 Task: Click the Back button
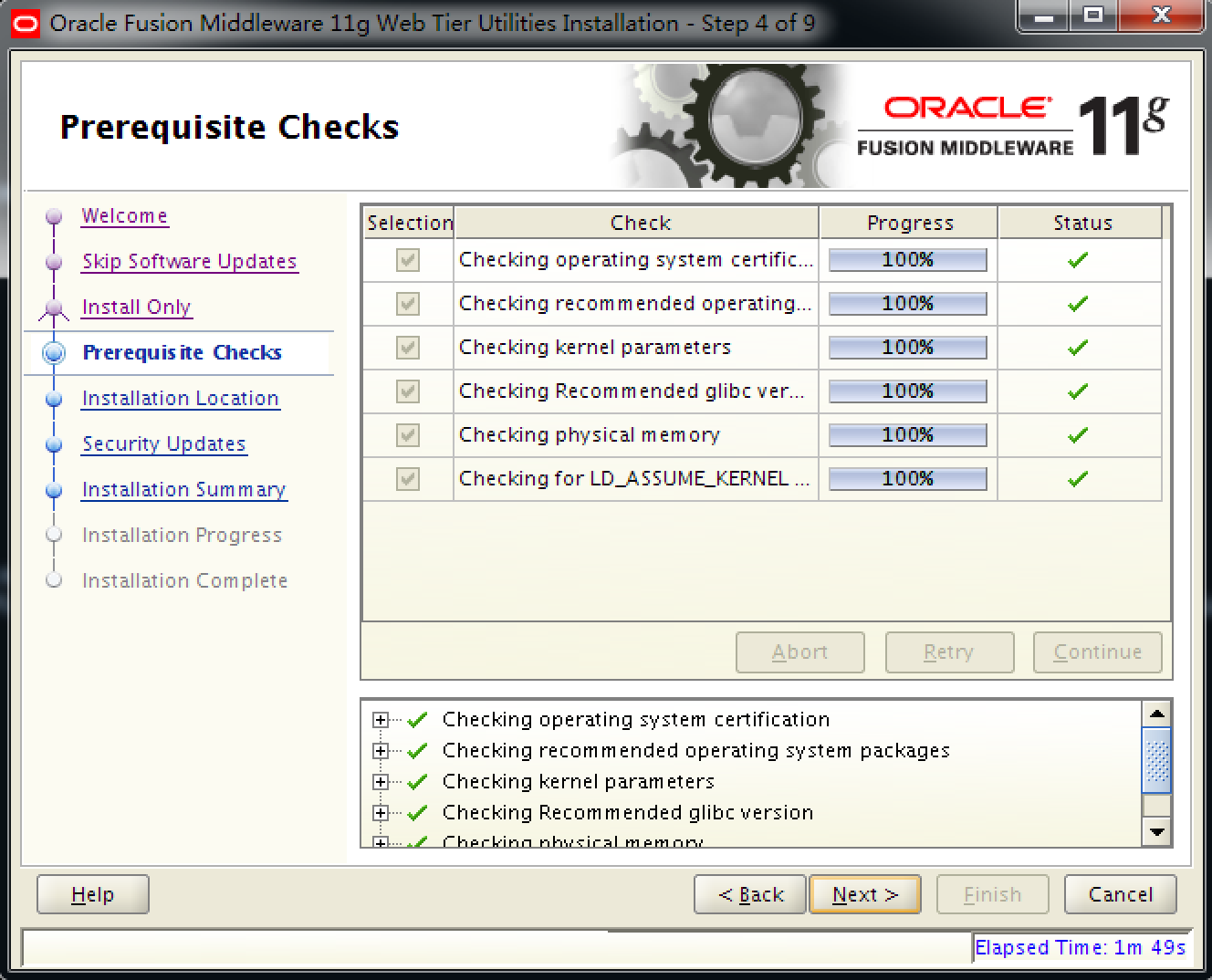[750, 895]
